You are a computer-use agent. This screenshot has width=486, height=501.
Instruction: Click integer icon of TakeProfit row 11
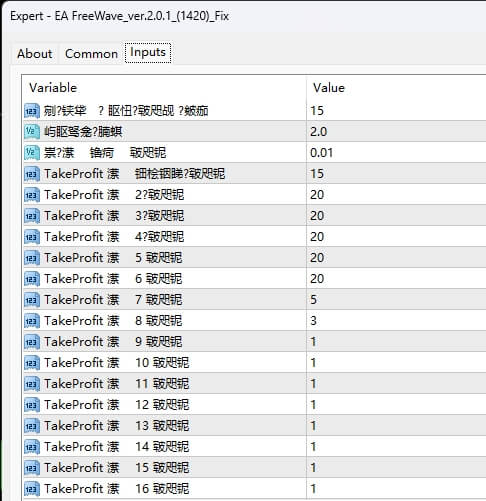[x=32, y=384]
